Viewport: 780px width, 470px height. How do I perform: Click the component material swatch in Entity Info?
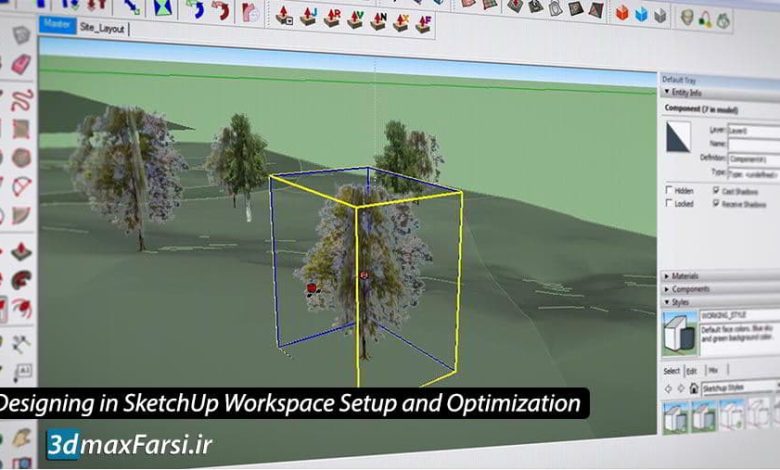(680, 137)
